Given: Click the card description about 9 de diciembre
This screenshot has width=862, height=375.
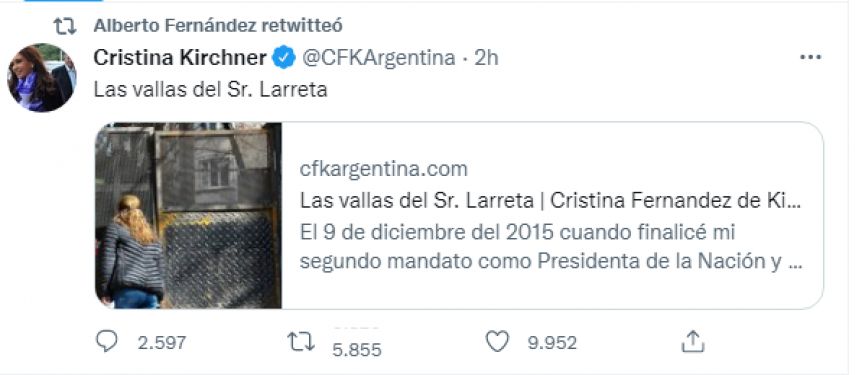Looking at the screenshot, I should point(551,247).
